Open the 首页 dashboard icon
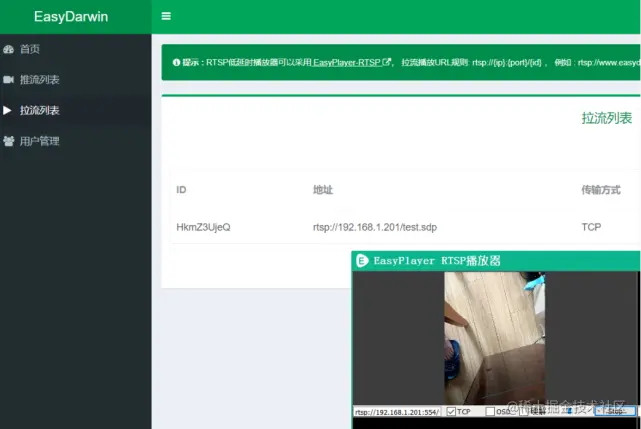 click(x=9, y=49)
